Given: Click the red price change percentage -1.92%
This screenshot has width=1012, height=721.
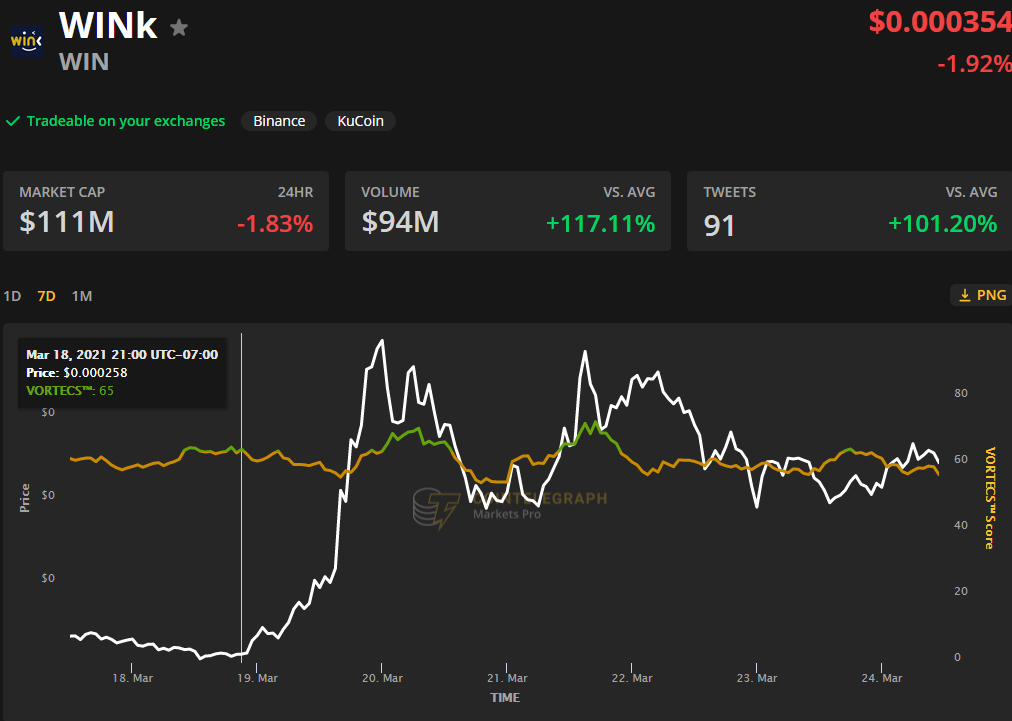Looking at the screenshot, I should (975, 63).
